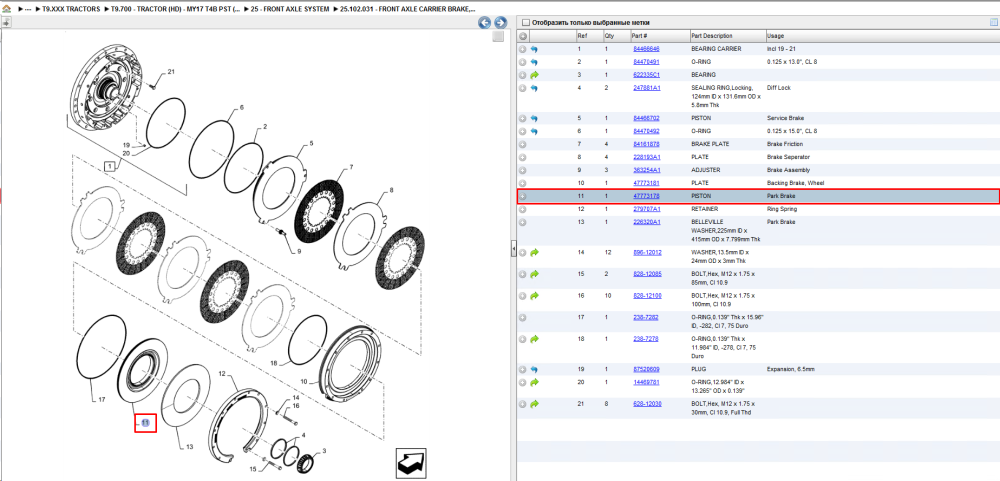Click 'Brake Seperator' usage text
This screenshot has height=481, width=1000.
[788, 157]
